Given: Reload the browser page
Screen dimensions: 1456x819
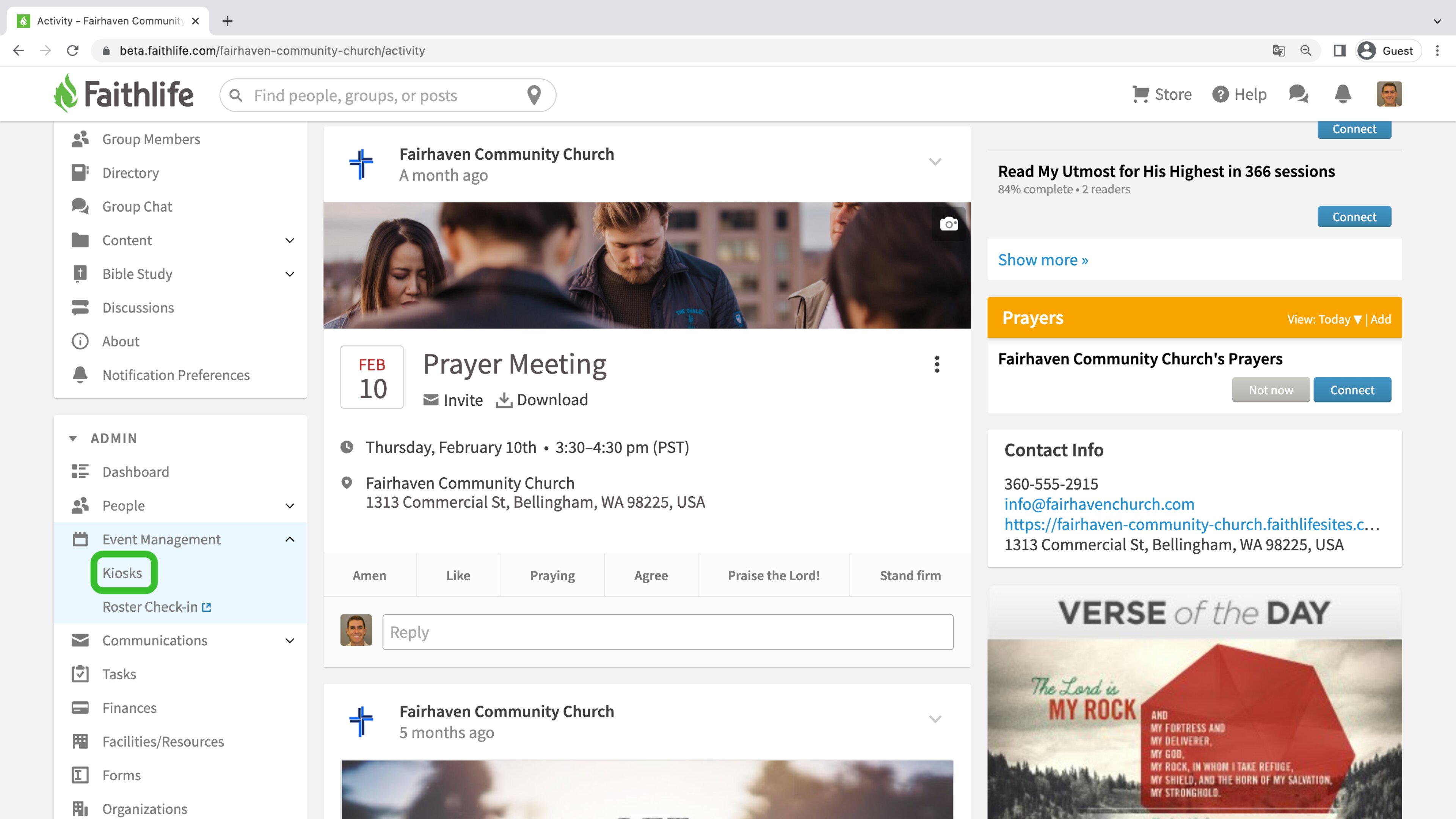Looking at the screenshot, I should pos(72,50).
